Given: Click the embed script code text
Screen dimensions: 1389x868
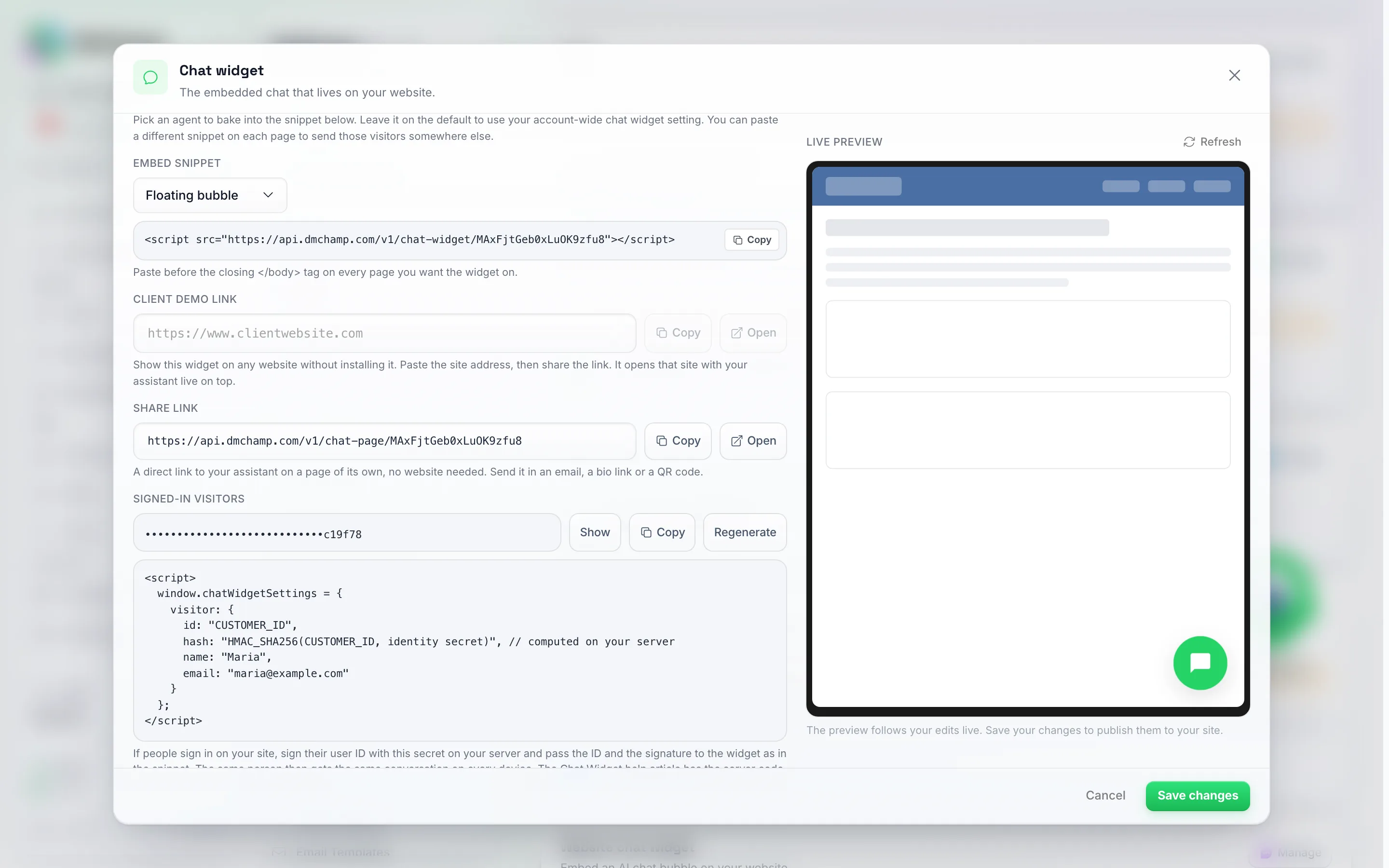Looking at the screenshot, I should coord(409,239).
